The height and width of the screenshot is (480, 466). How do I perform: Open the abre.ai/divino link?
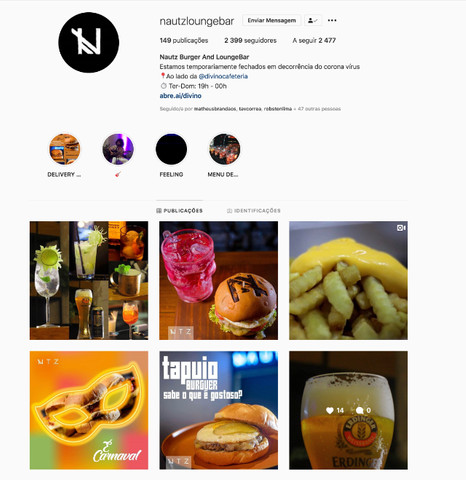coord(180,96)
